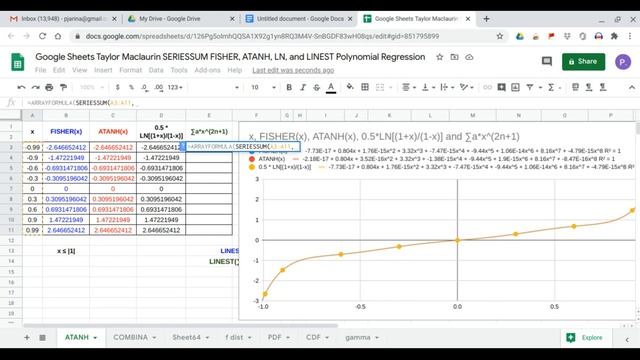Image resolution: width=640 pixels, height=360 pixels.
Task: Click the insert link icon
Action: 487,87
